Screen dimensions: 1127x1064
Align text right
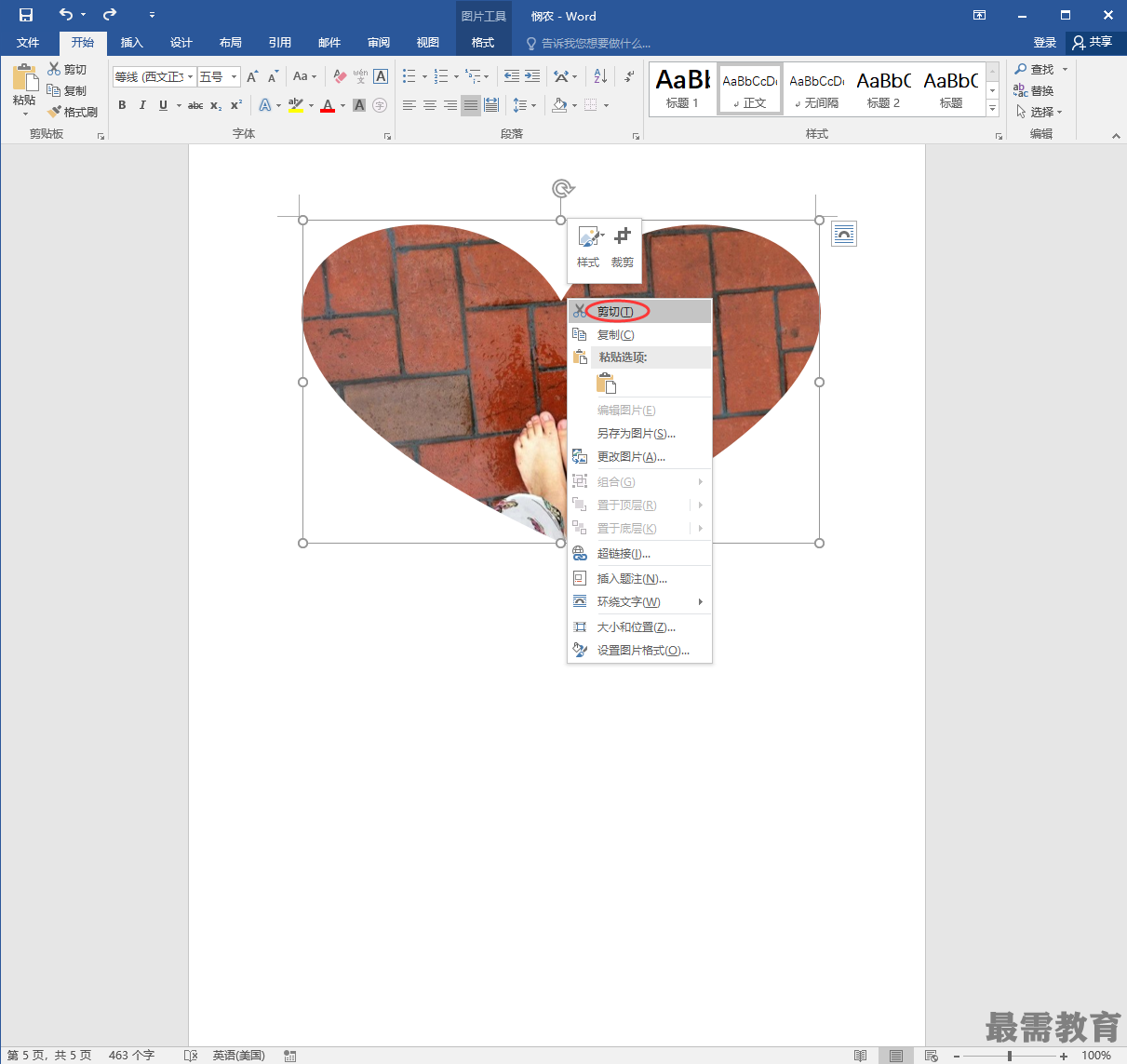point(450,105)
